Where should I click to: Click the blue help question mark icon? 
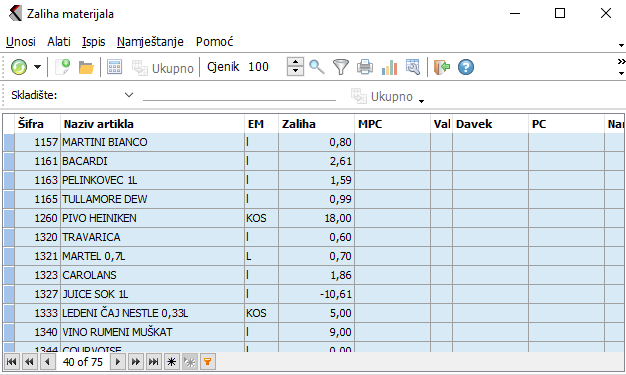coord(466,67)
